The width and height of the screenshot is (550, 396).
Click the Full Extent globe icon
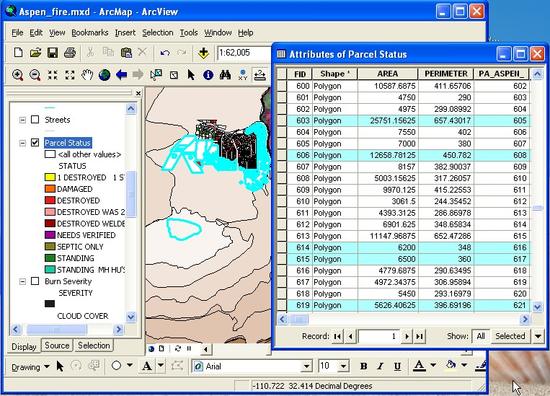coord(104,75)
